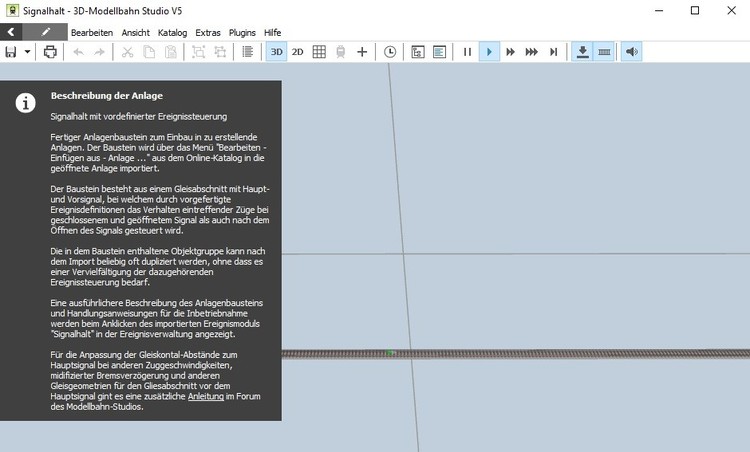
Task: Toggle the place-on-ground download arrow icon
Action: point(582,52)
